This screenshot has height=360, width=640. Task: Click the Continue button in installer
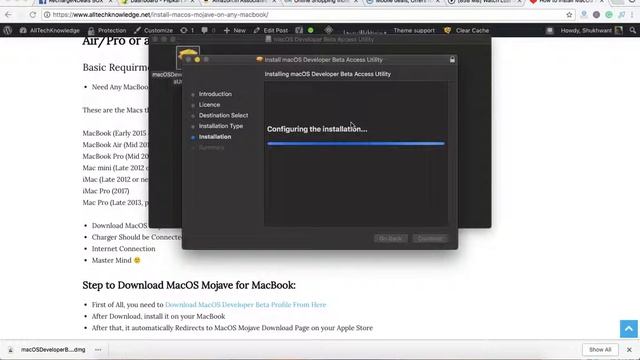[430, 238]
